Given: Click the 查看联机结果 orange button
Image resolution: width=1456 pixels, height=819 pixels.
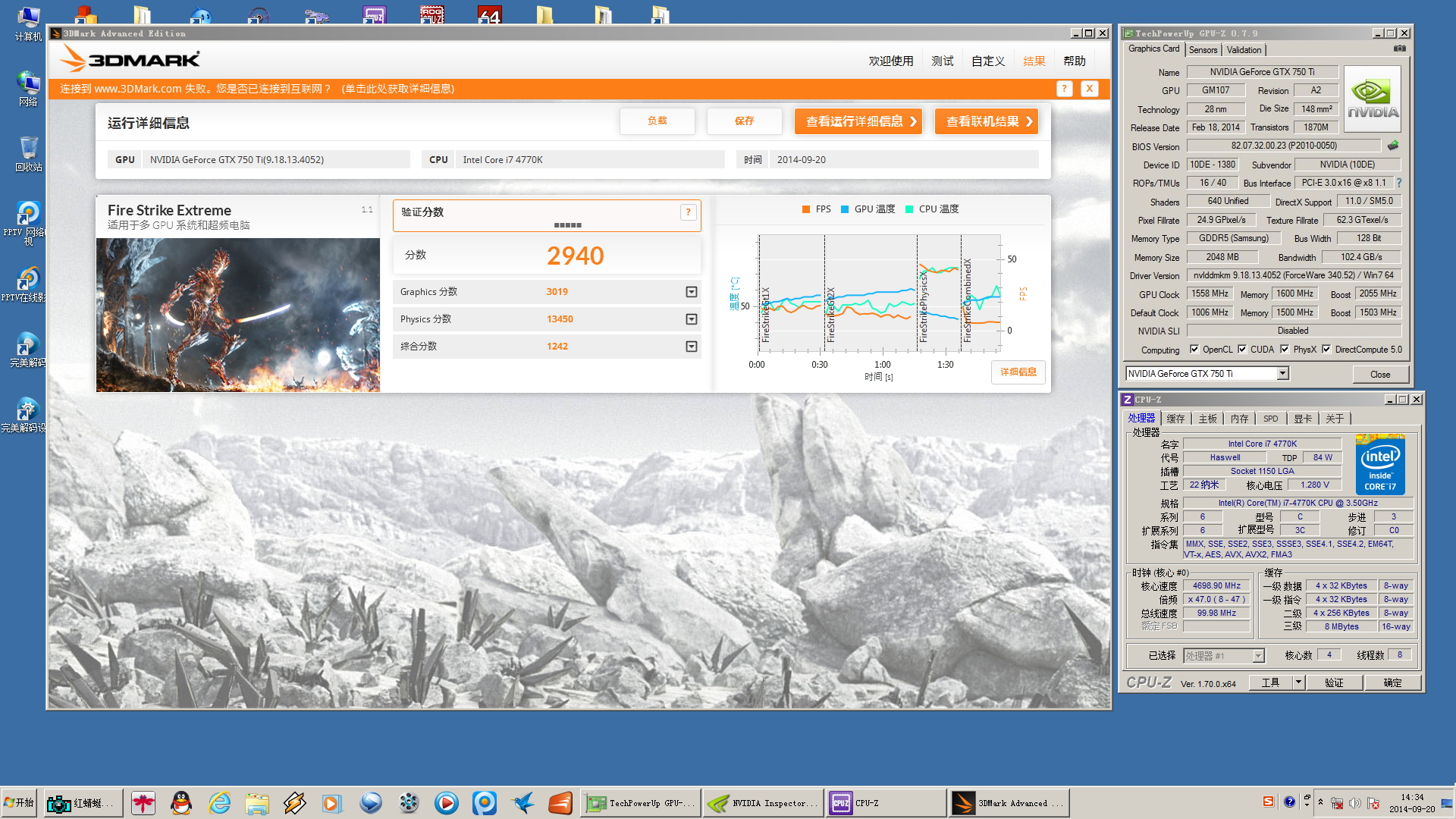Looking at the screenshot, I should (987, 121).
